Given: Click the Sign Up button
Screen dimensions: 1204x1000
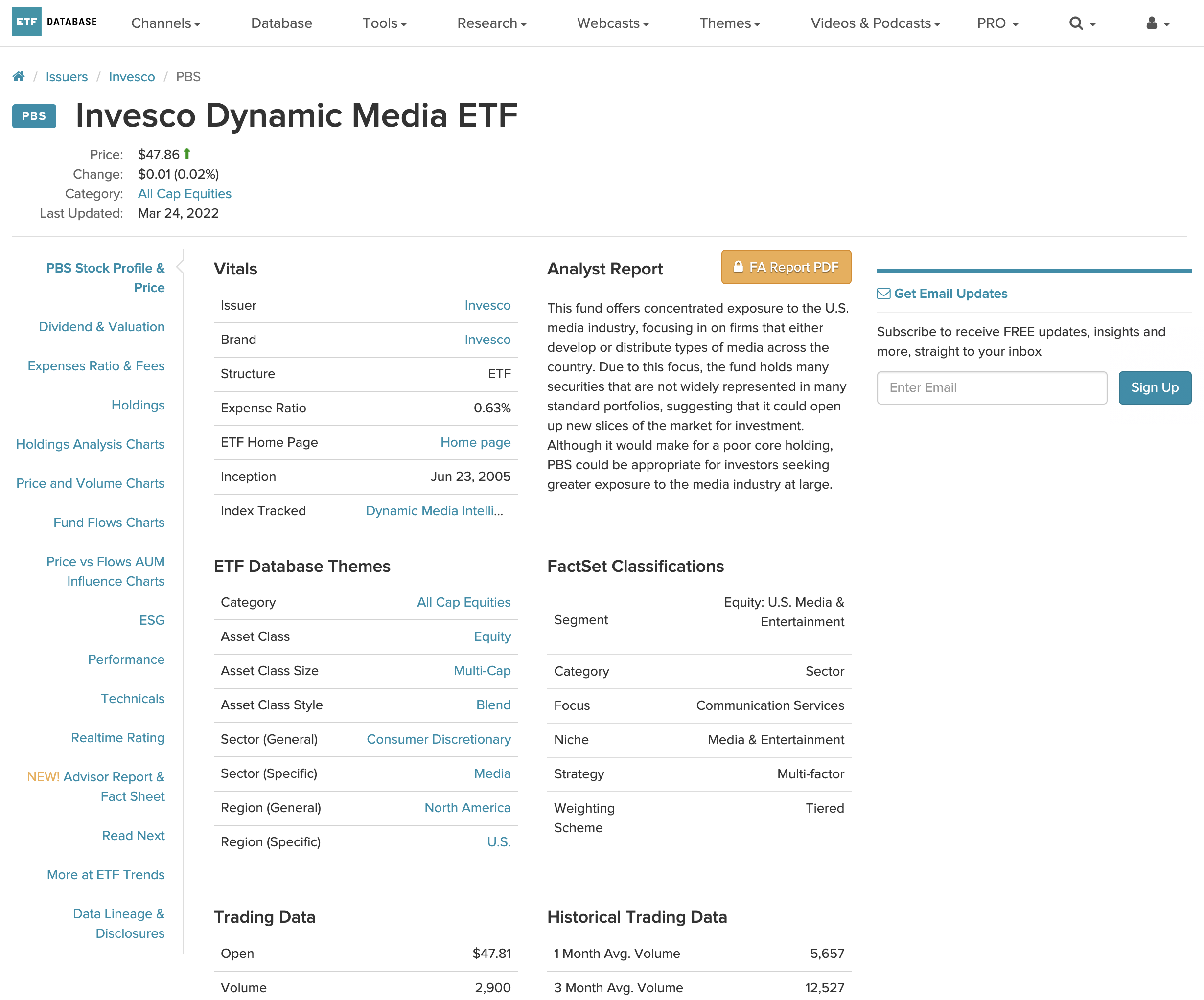Looking at the screenshot, I should point(1155,388).
